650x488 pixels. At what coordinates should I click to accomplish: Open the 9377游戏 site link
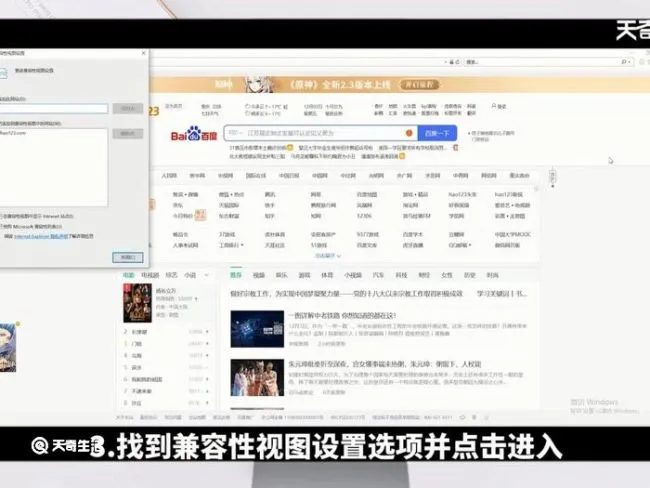point(367,234)
